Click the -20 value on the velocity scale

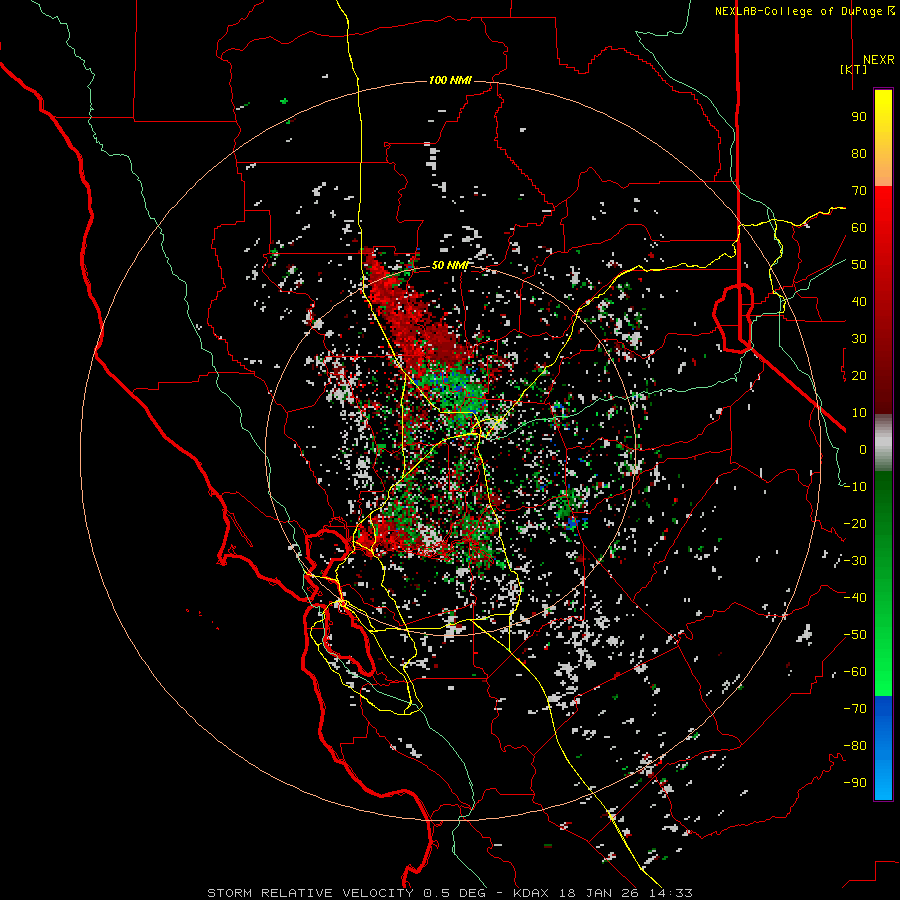point(855,524)
